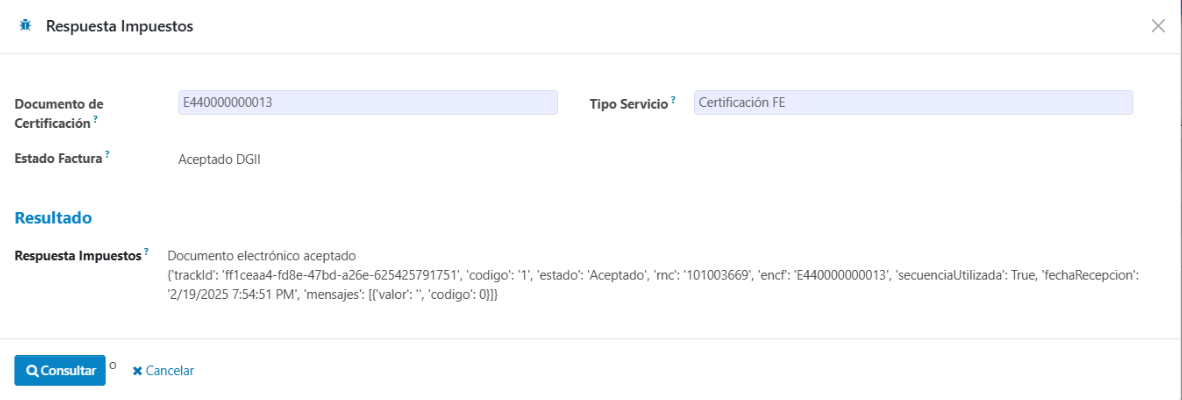
Task: Open help tooltip beside Respuesta Impuestos label
Action: pos(146,251)
